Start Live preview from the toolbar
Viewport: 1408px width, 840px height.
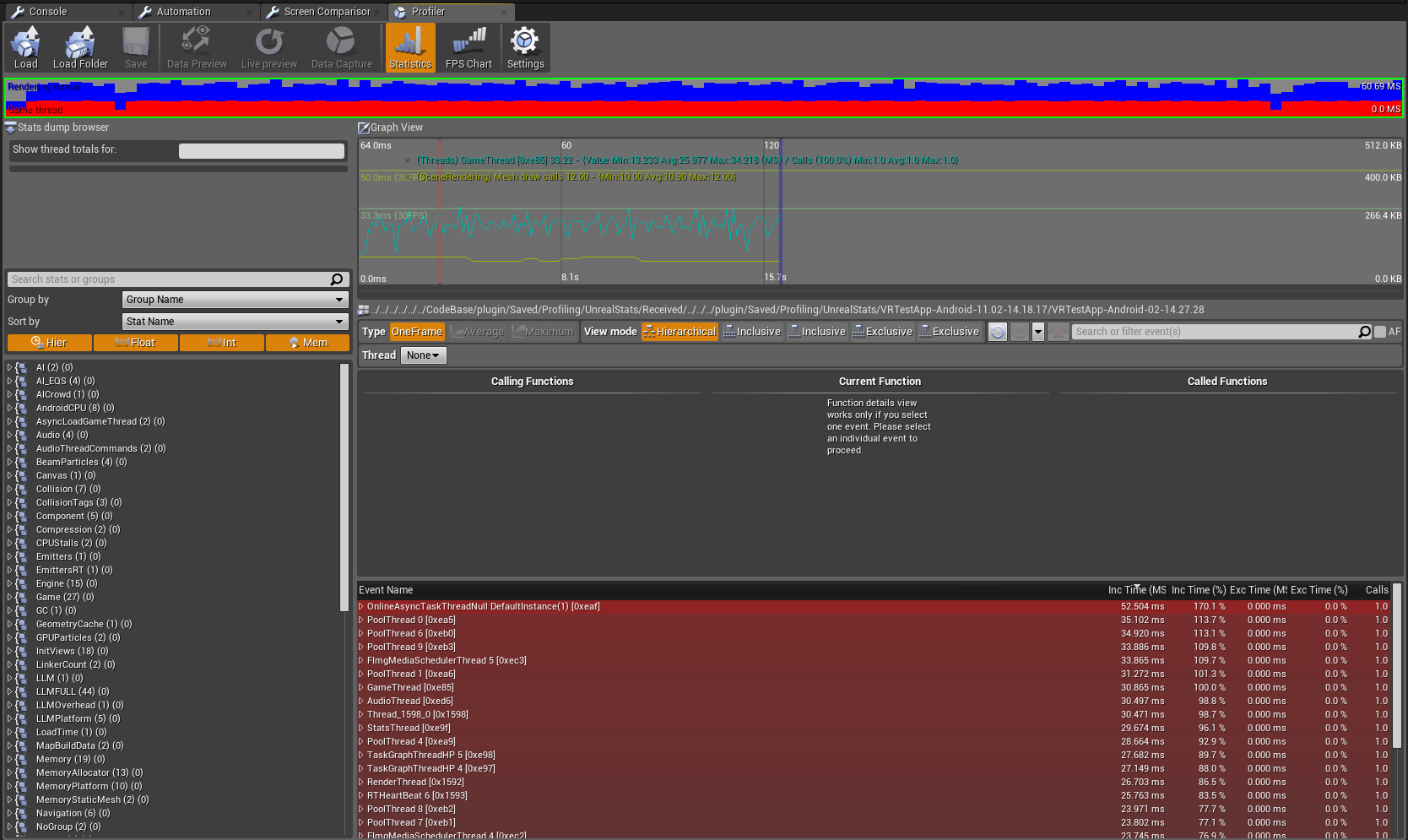(x=268, y=47)
